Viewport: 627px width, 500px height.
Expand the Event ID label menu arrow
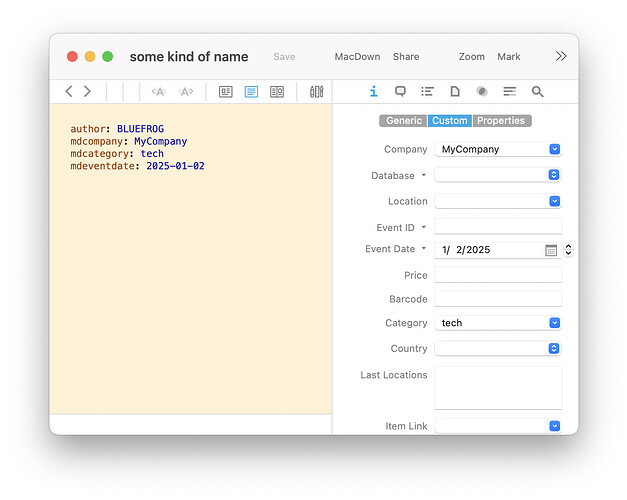424,227
